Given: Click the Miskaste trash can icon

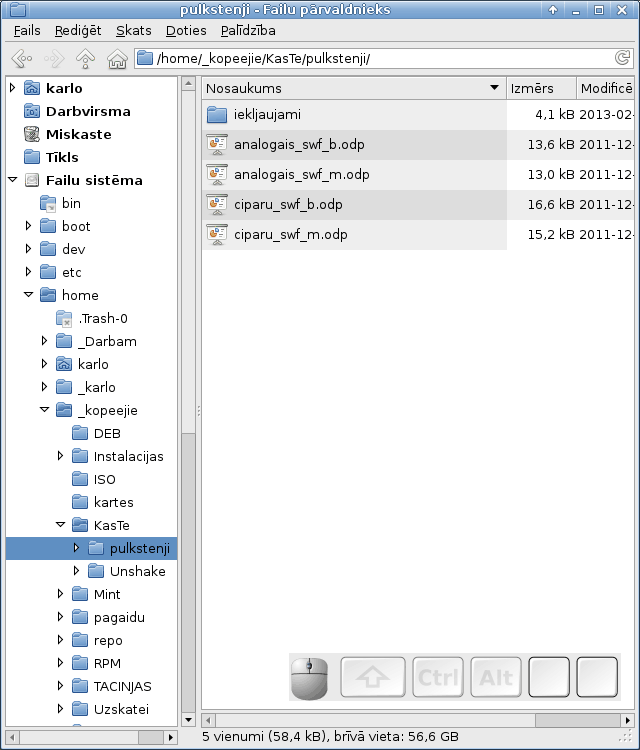Looking at the screenshot, I should (32, 134).
